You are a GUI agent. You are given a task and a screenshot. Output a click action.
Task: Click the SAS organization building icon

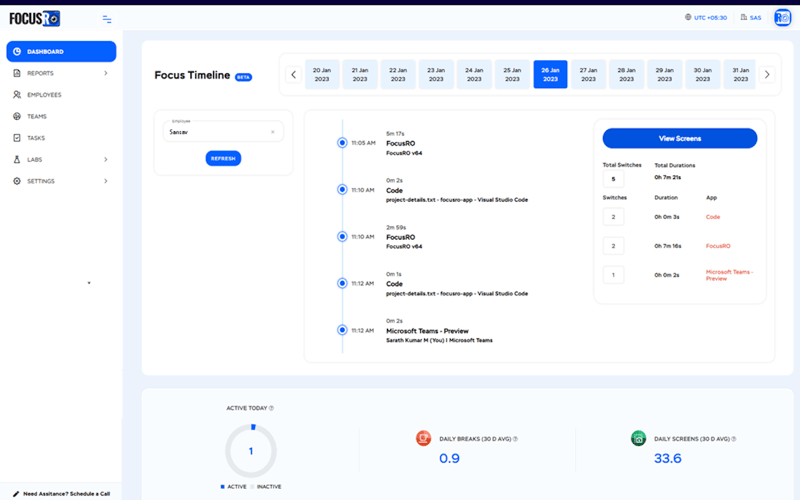point(744,17)
